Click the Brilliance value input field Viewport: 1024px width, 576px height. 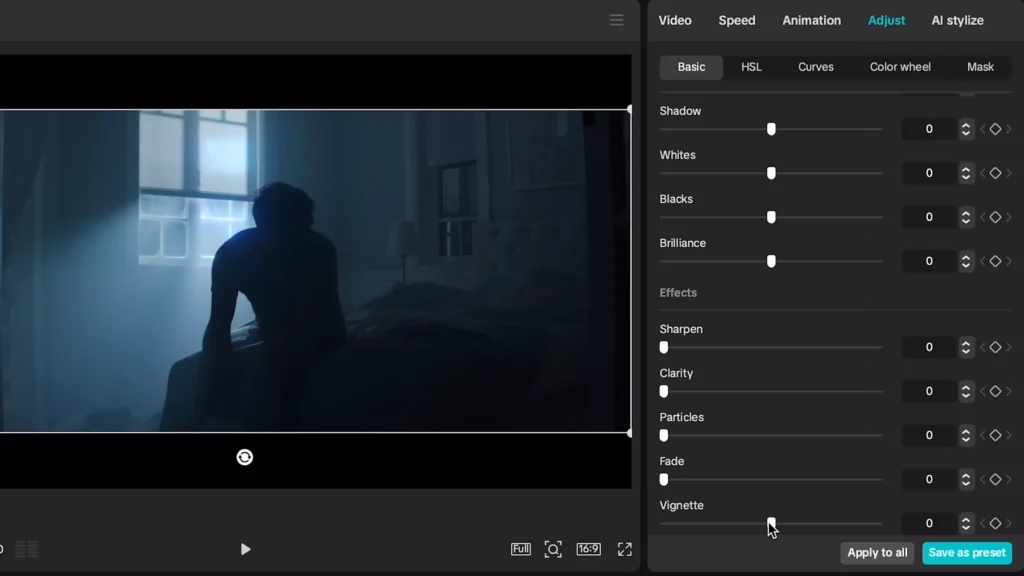coord(930,261)
